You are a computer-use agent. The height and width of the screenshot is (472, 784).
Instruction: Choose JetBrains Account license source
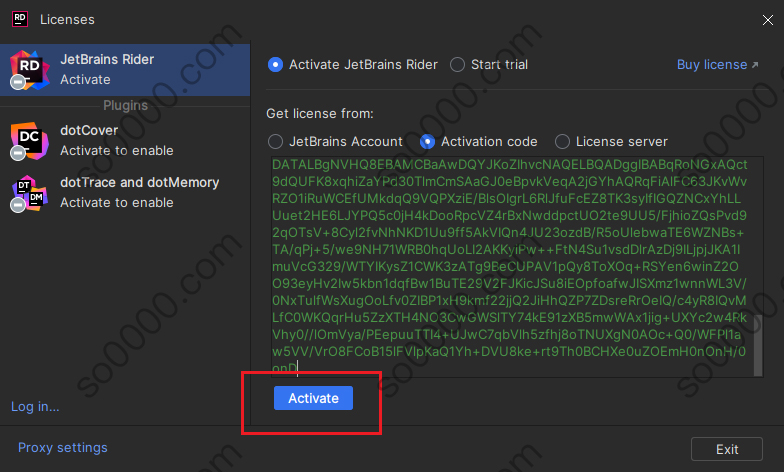(335, 142)
